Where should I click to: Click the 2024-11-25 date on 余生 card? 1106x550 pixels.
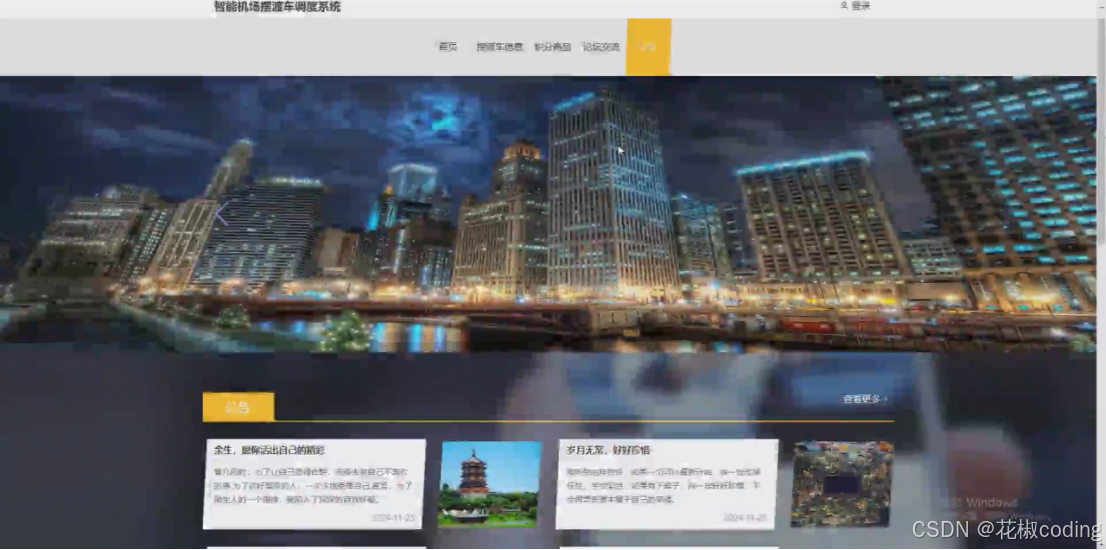click(393, 518)
